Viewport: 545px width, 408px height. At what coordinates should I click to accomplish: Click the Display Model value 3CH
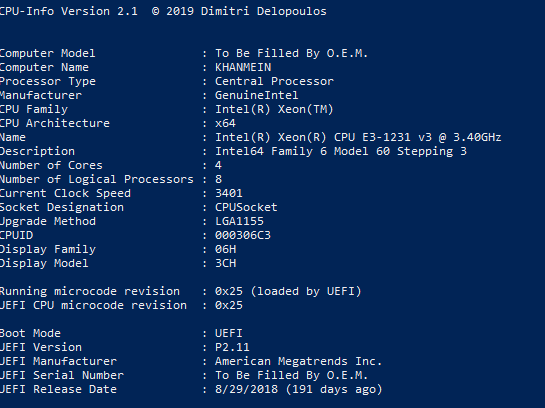coord(225,263)
